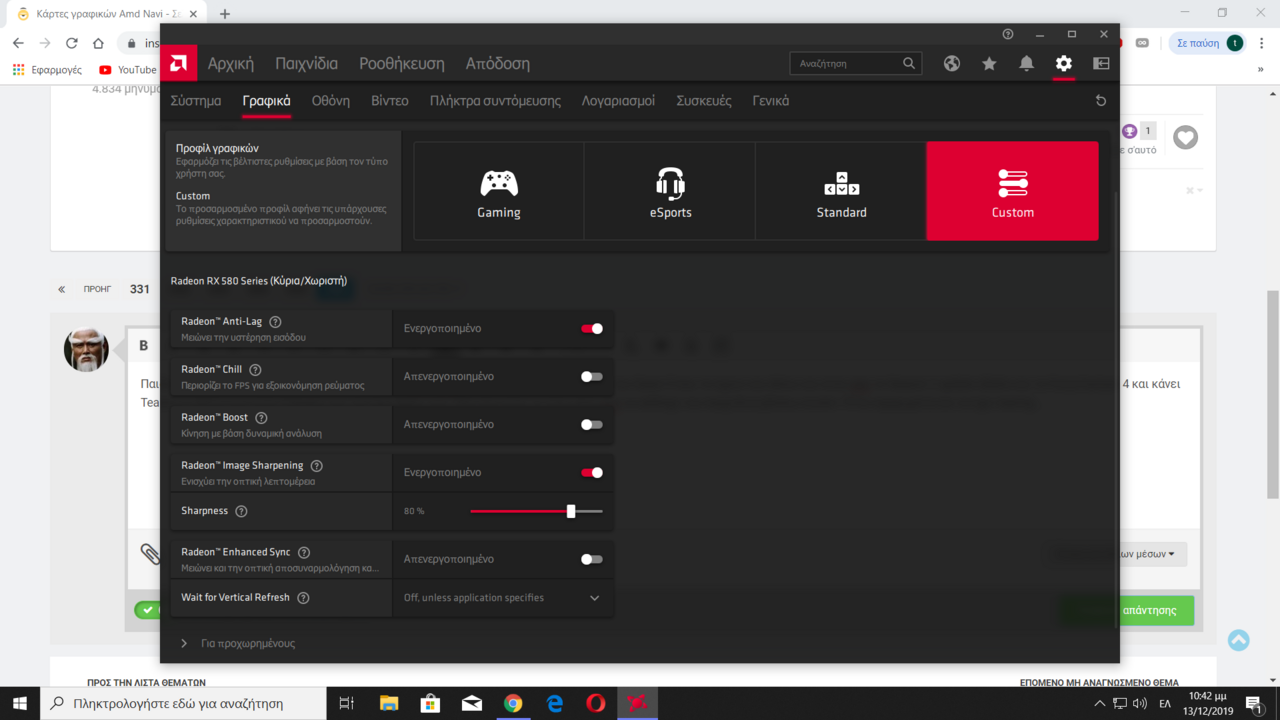Viewport: 1280px width, 720px height.
Task: Click the Radeon window vertical scrollbar
Action: coord(1116,410)
